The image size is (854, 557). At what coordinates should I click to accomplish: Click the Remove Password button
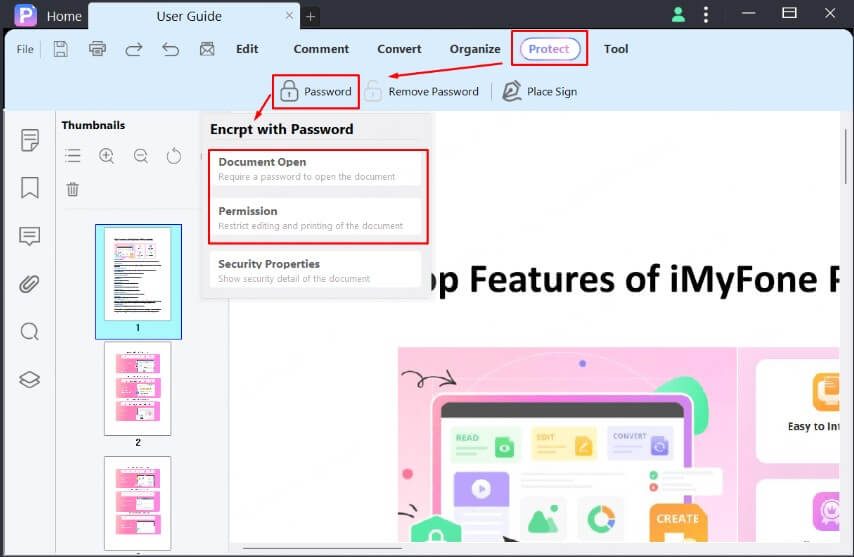click(422, 91)
